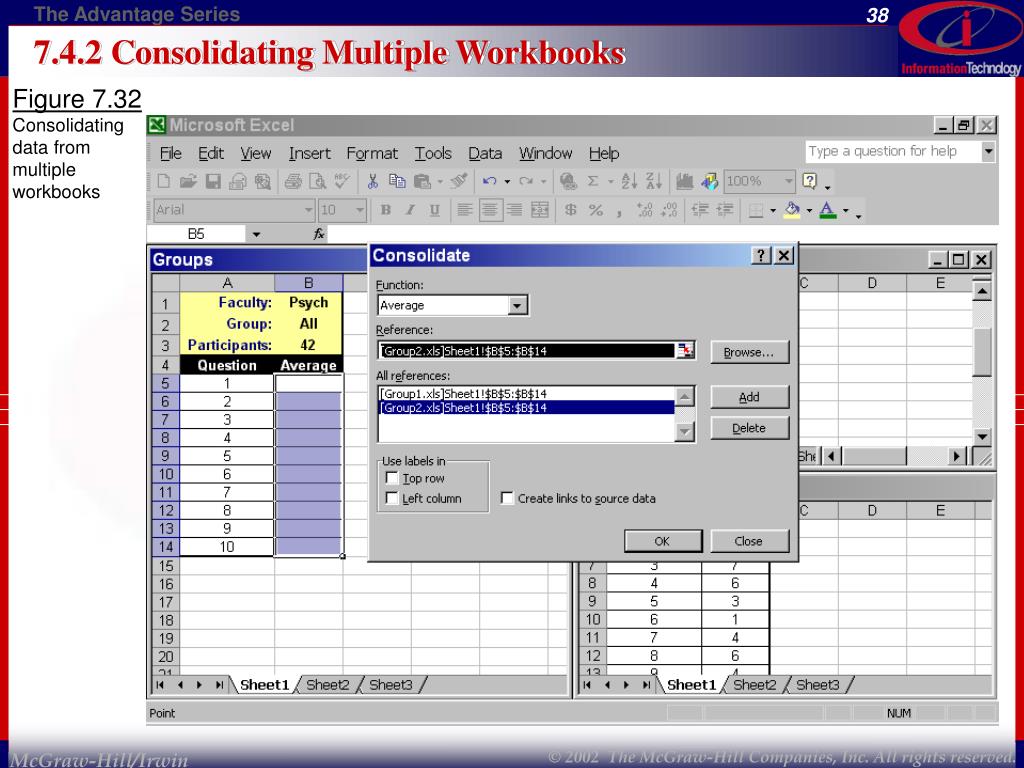
Task: Click the Underline U icon
Action: (434, 210)
